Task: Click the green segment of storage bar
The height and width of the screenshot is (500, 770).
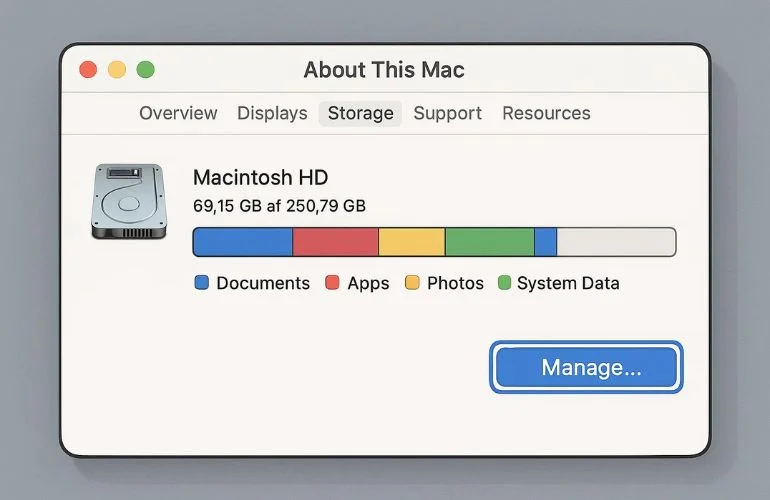Action: click(489, 242)
